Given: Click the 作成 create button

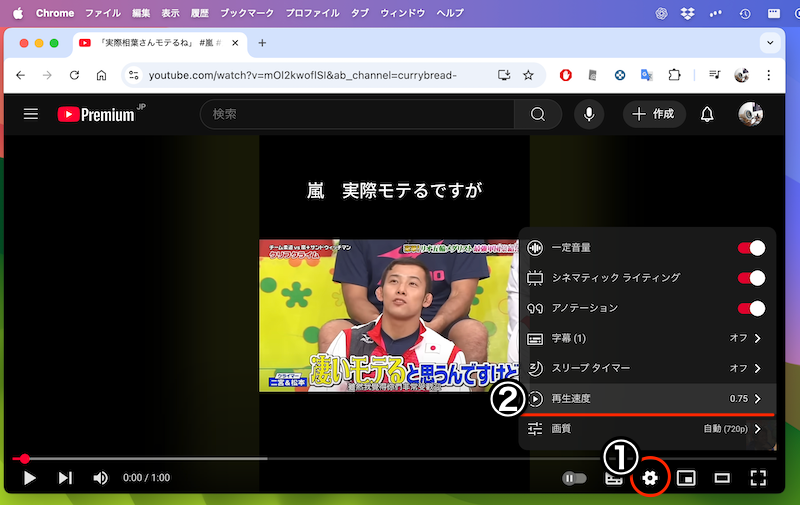Looking at the screenshot, I should (654, 114).
